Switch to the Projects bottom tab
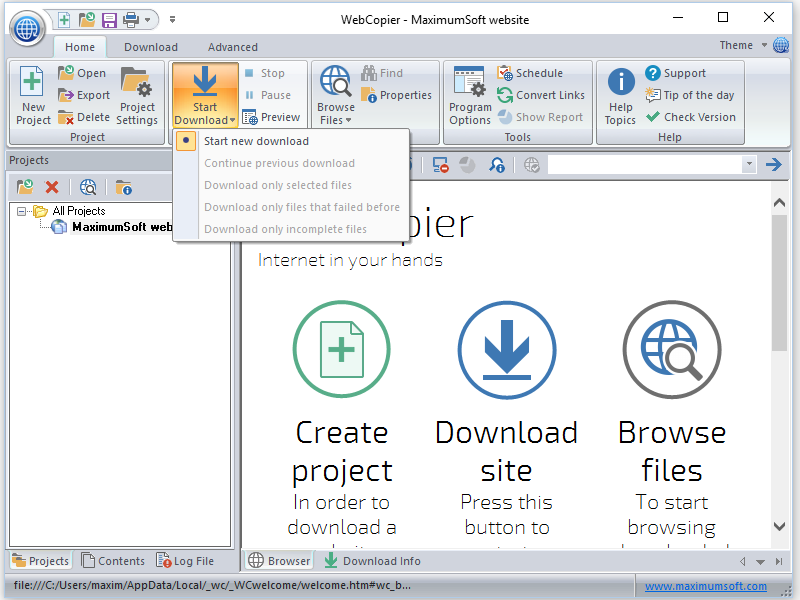Viewport: 800px width, 600px height. pyautogui.click(x=40, y=561)
